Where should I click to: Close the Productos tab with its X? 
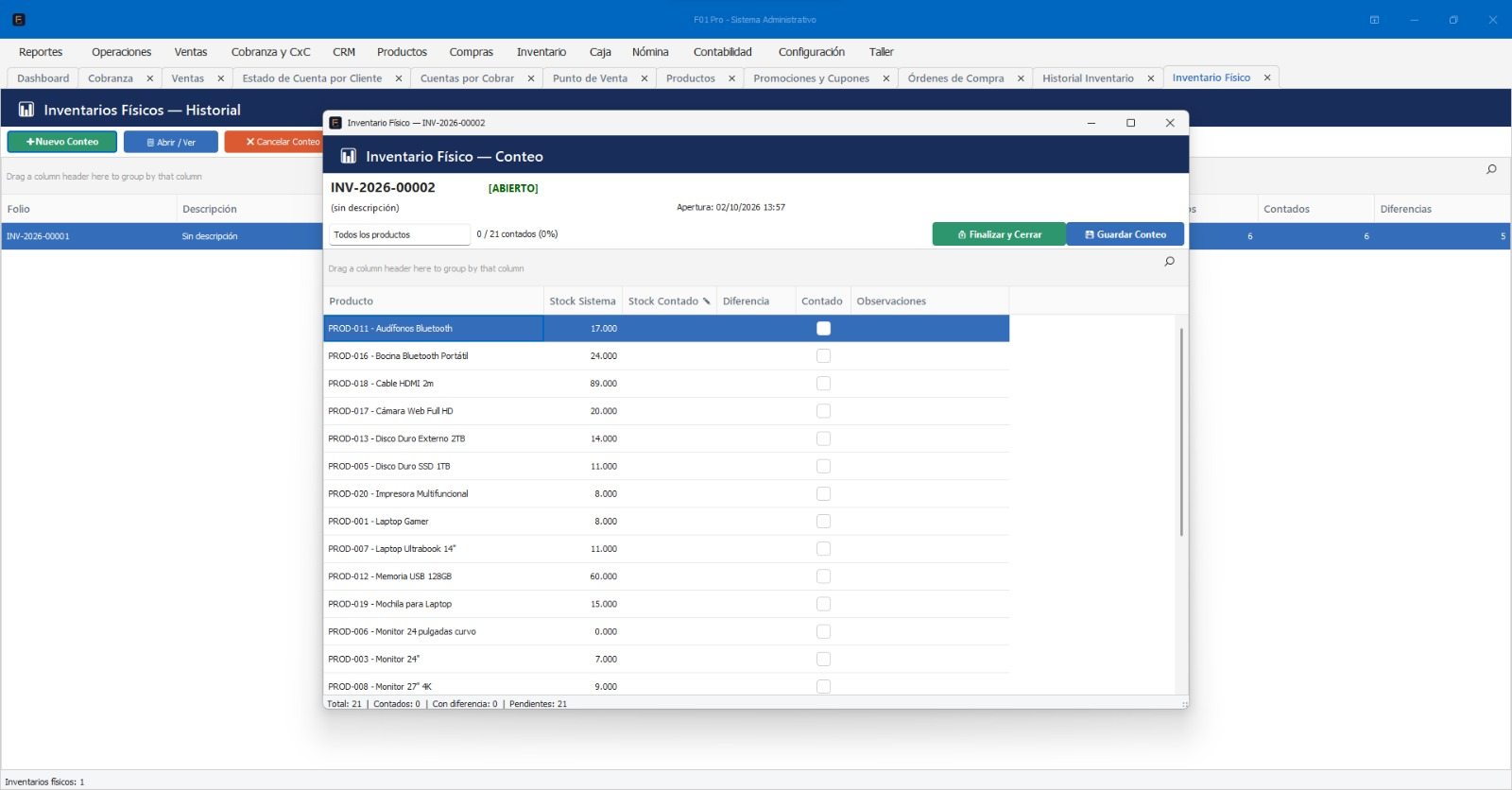tap(731, 78)
